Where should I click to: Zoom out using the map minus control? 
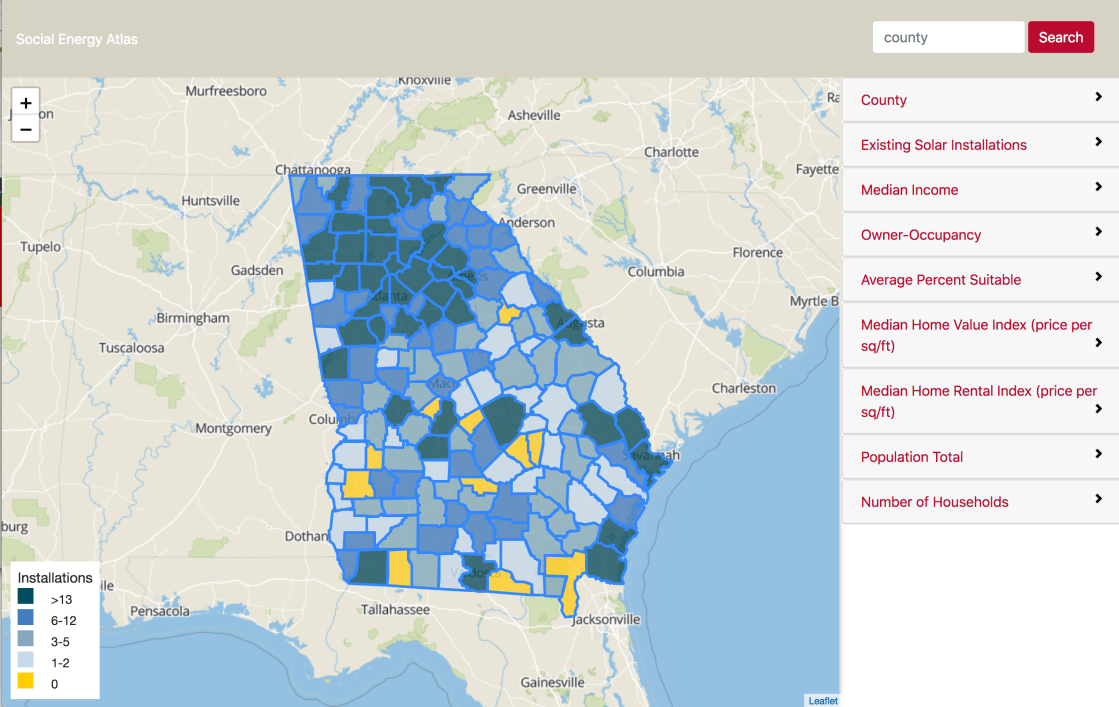(x=25, y=128)
